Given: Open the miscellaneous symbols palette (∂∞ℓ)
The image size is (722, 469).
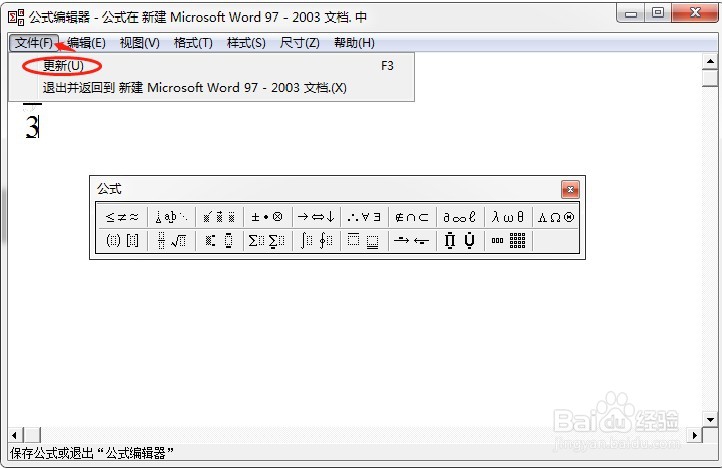Looking at the screenshot, I should [x=460, y=217].
